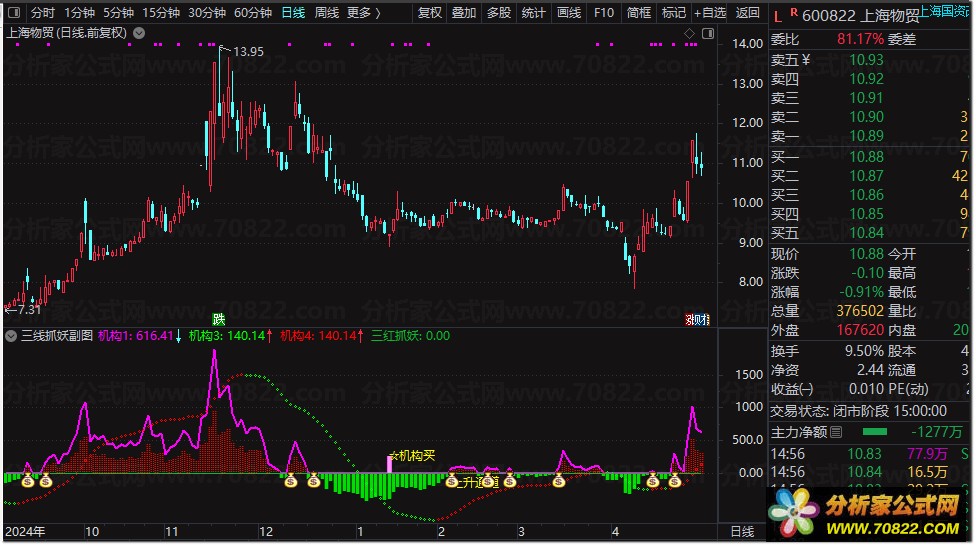
Task: Open the 统计 statistics tool
Action: (533, 12)
